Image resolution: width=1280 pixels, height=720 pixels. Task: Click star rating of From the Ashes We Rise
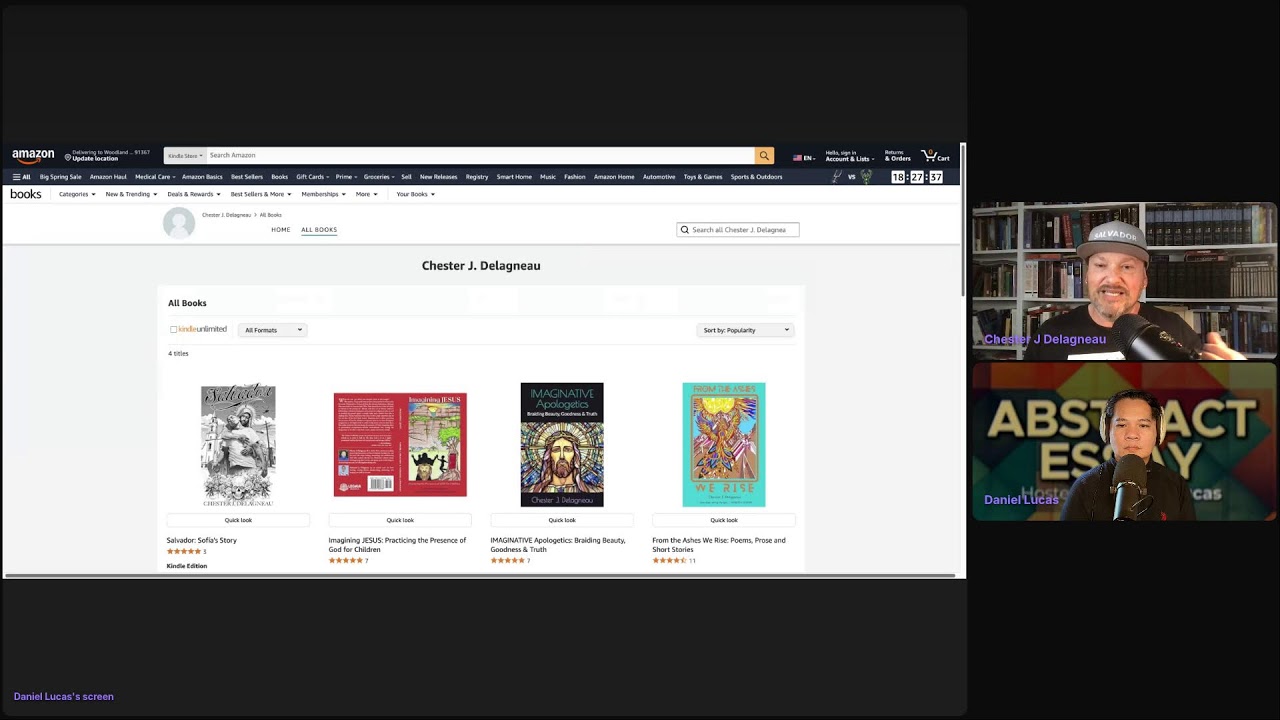670,561
